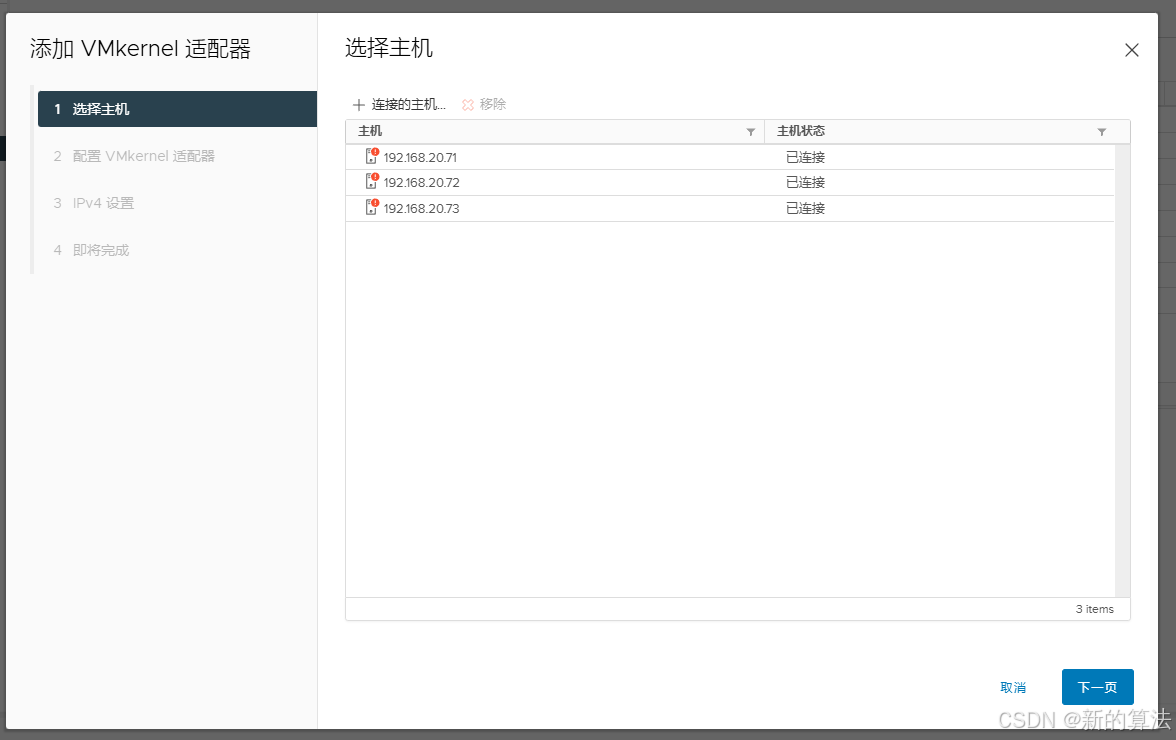The height and width of the screenshot is (740, 1176).
Task: Click host icon for 192.168.20.72
Action: point(372,181)
